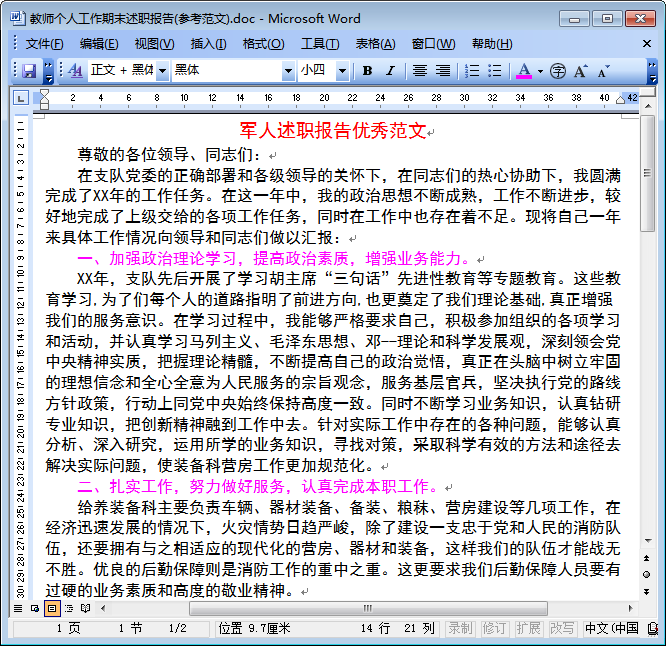Open the 帮助(H) menu
The width and height of the screenshot is (666, 646).
492,44
